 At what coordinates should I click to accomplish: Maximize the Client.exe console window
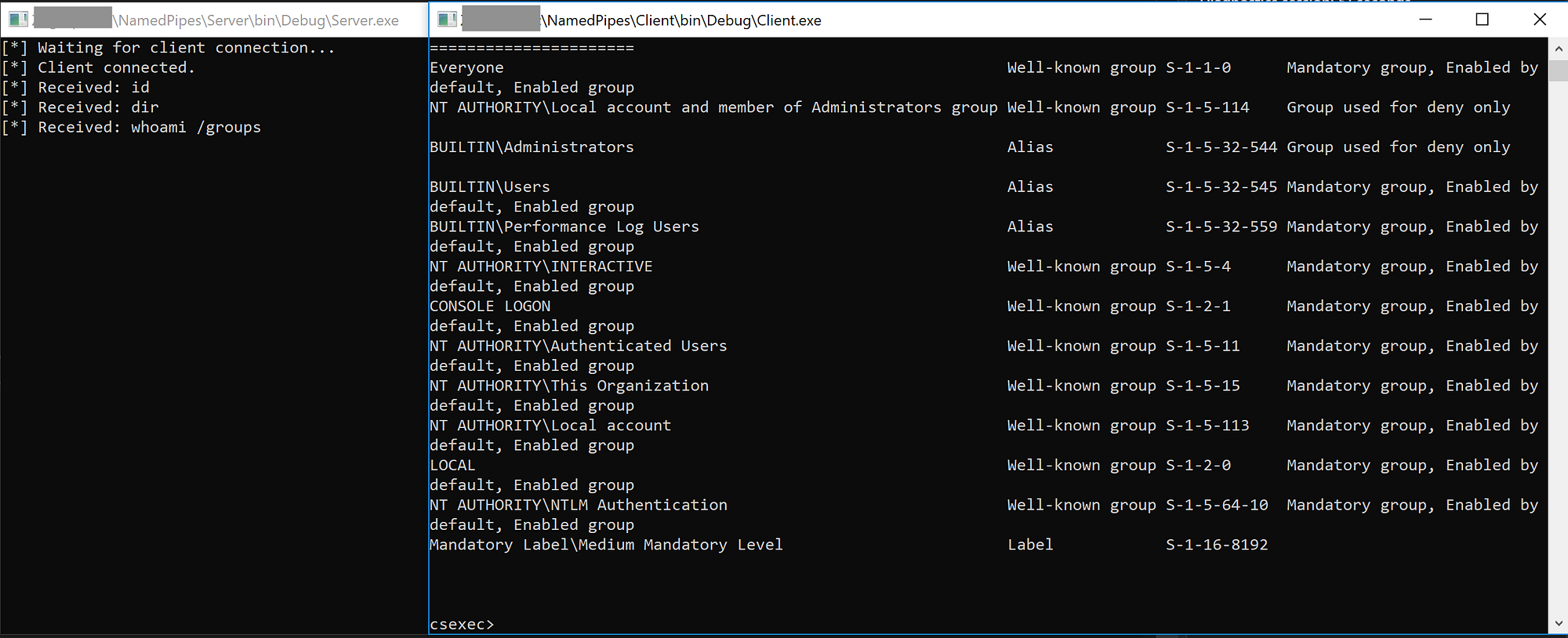click(1482, 20)
